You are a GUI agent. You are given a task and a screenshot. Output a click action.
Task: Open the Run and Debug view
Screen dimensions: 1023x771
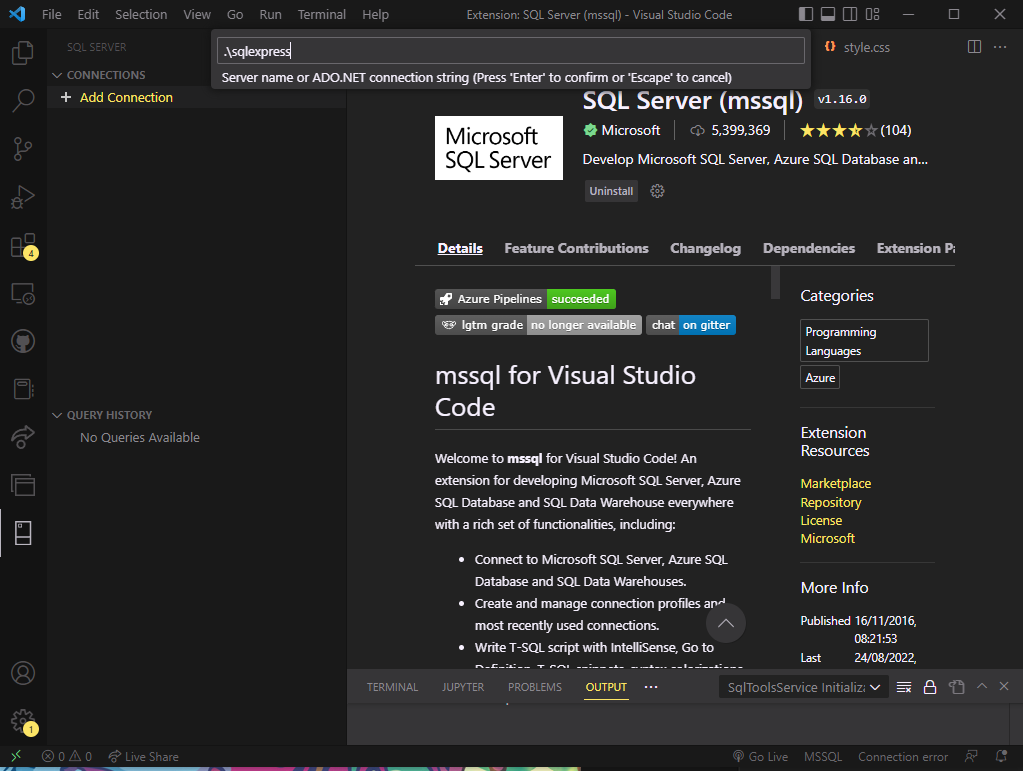23,197
